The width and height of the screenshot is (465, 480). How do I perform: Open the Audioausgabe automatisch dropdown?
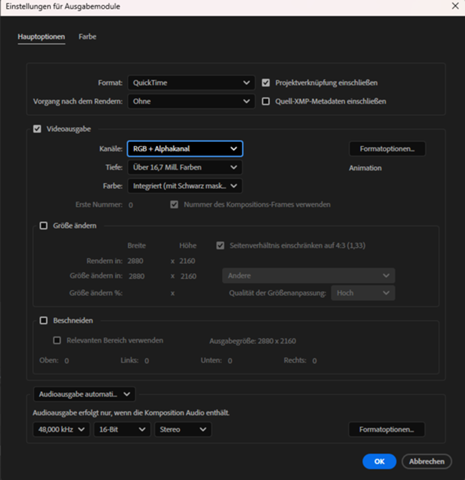pos(84,394)
